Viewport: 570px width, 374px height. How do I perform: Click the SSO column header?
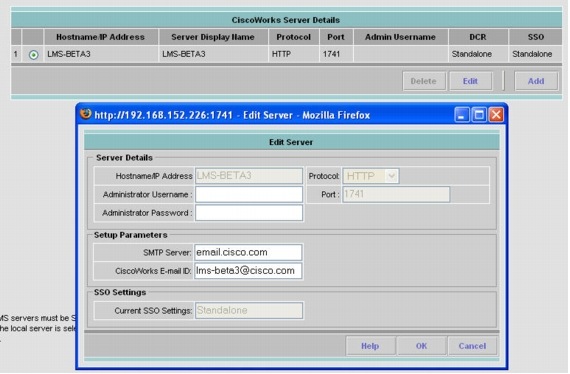(x=535, y=37)
